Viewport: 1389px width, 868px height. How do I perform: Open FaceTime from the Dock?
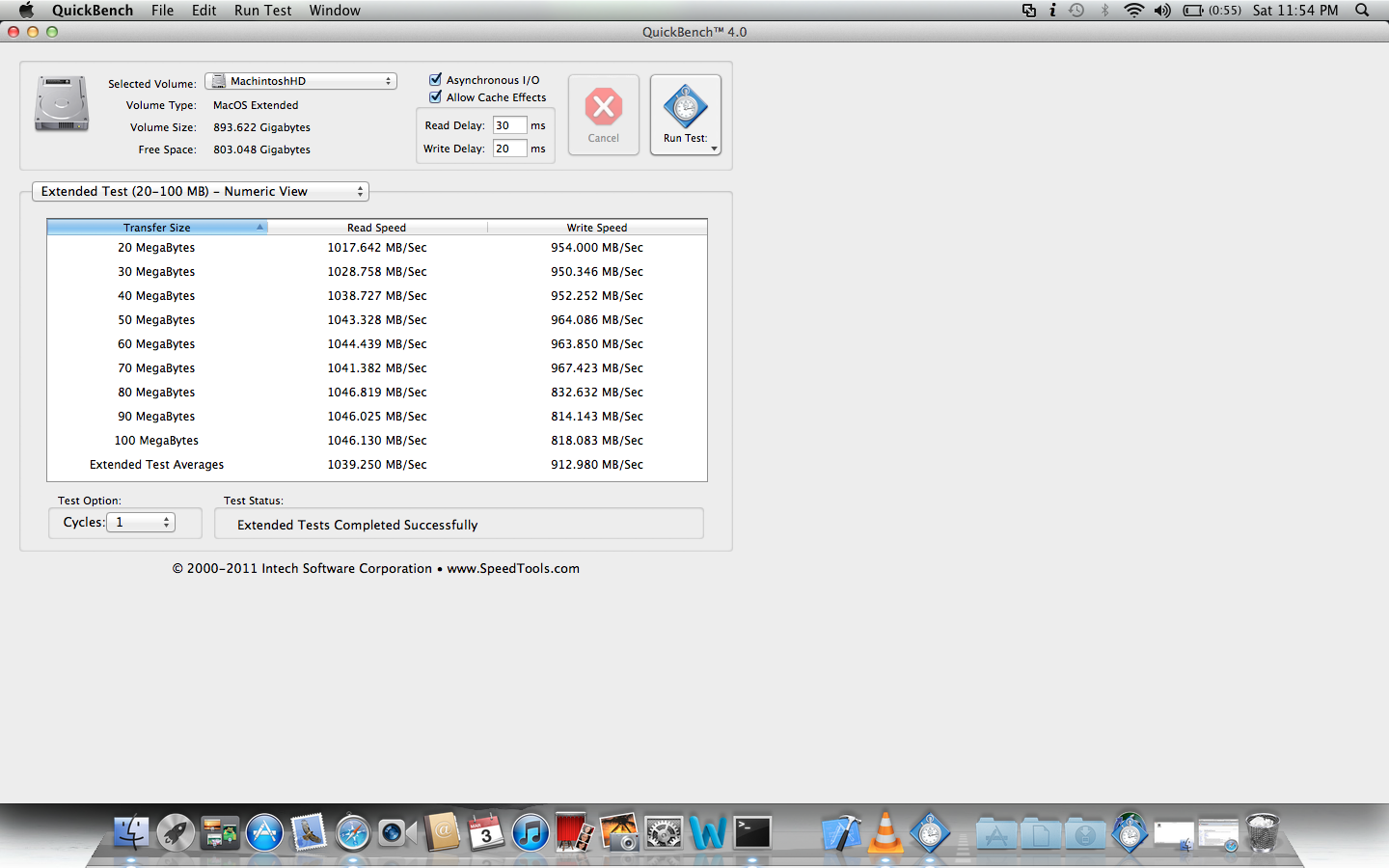click(397, 832)
